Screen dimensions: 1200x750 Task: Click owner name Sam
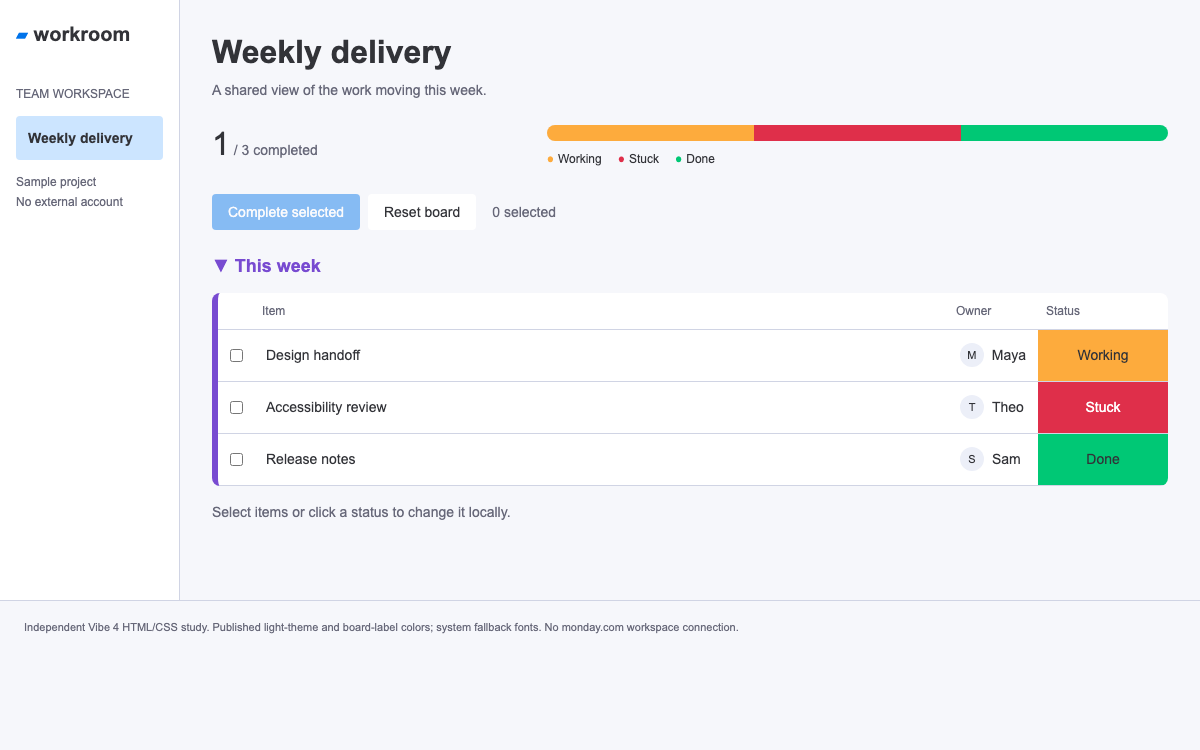1006,459
